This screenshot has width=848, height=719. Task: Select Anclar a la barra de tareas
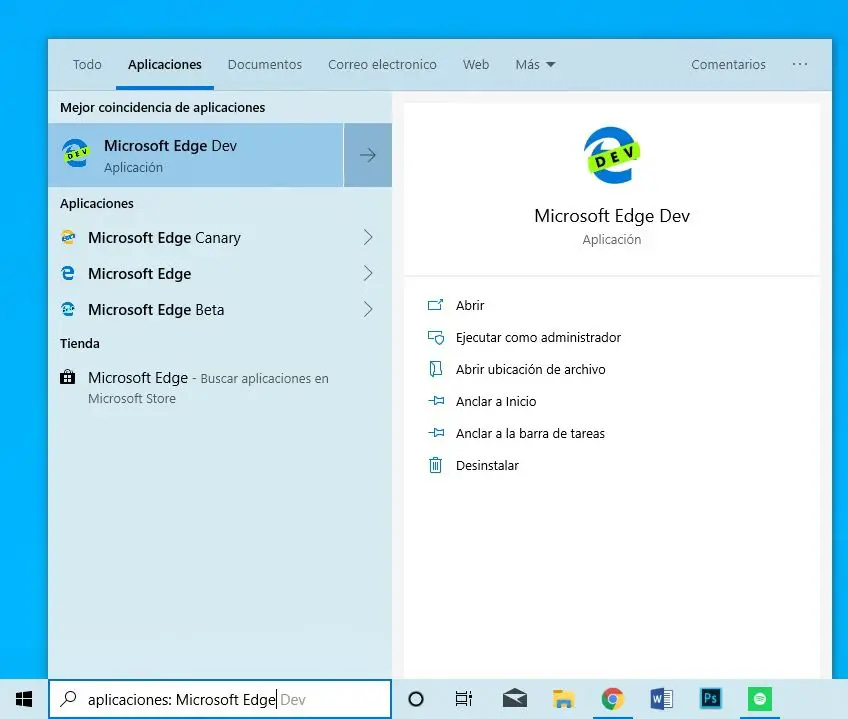(530, 433)
